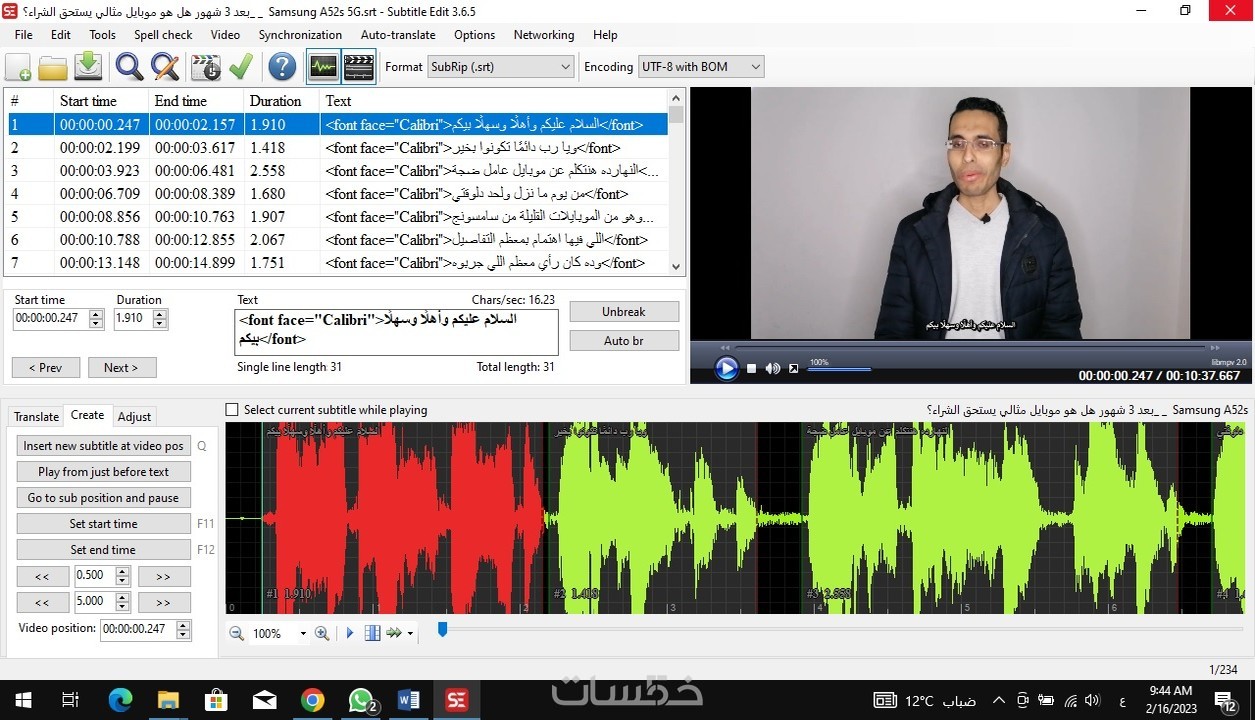The image size is (1255, 720).
Task: Switch to the Adjust tab
Action: click(134, 417)
